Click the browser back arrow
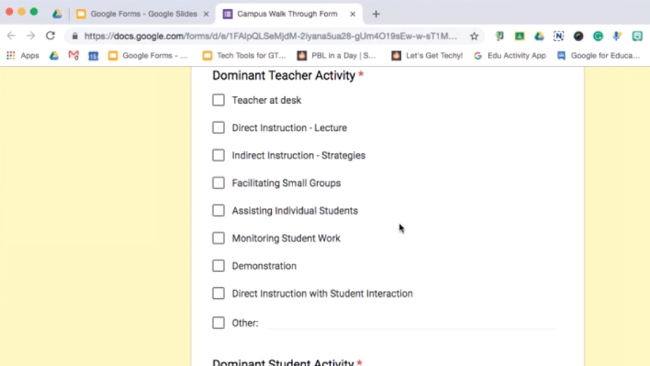The image size is (650, 366). [x=11, y=36]
